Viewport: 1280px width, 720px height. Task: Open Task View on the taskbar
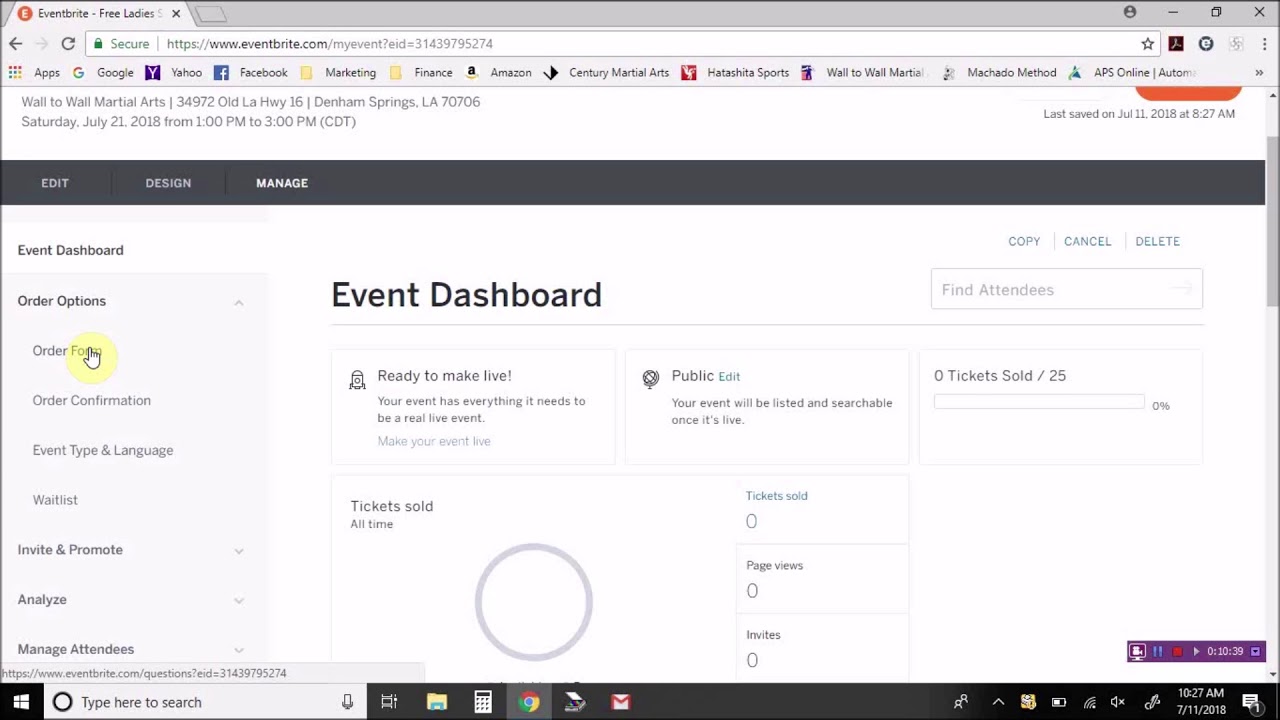tap(389, 702)
